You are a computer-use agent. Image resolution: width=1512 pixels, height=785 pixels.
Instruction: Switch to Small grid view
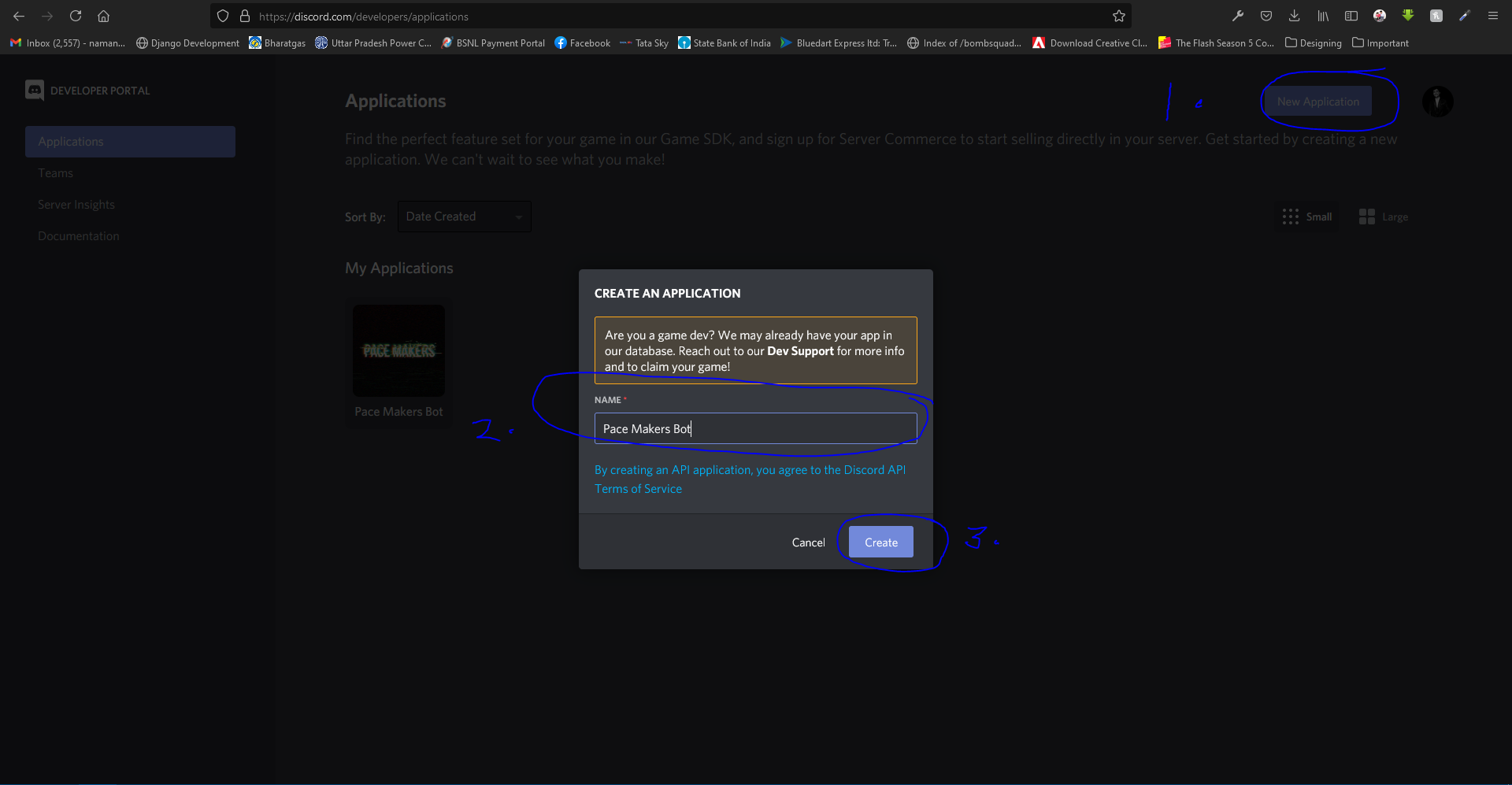pyautogui.click(x=1307, y=217)
